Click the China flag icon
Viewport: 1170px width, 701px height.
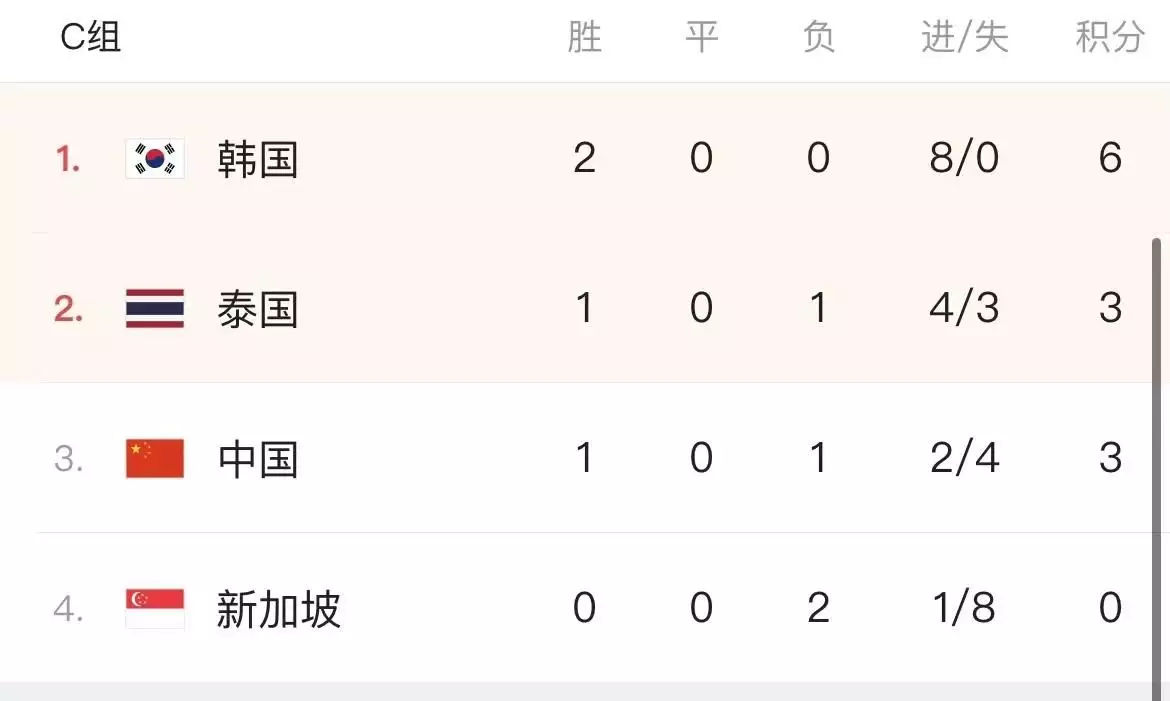click(x=155, y=459)
